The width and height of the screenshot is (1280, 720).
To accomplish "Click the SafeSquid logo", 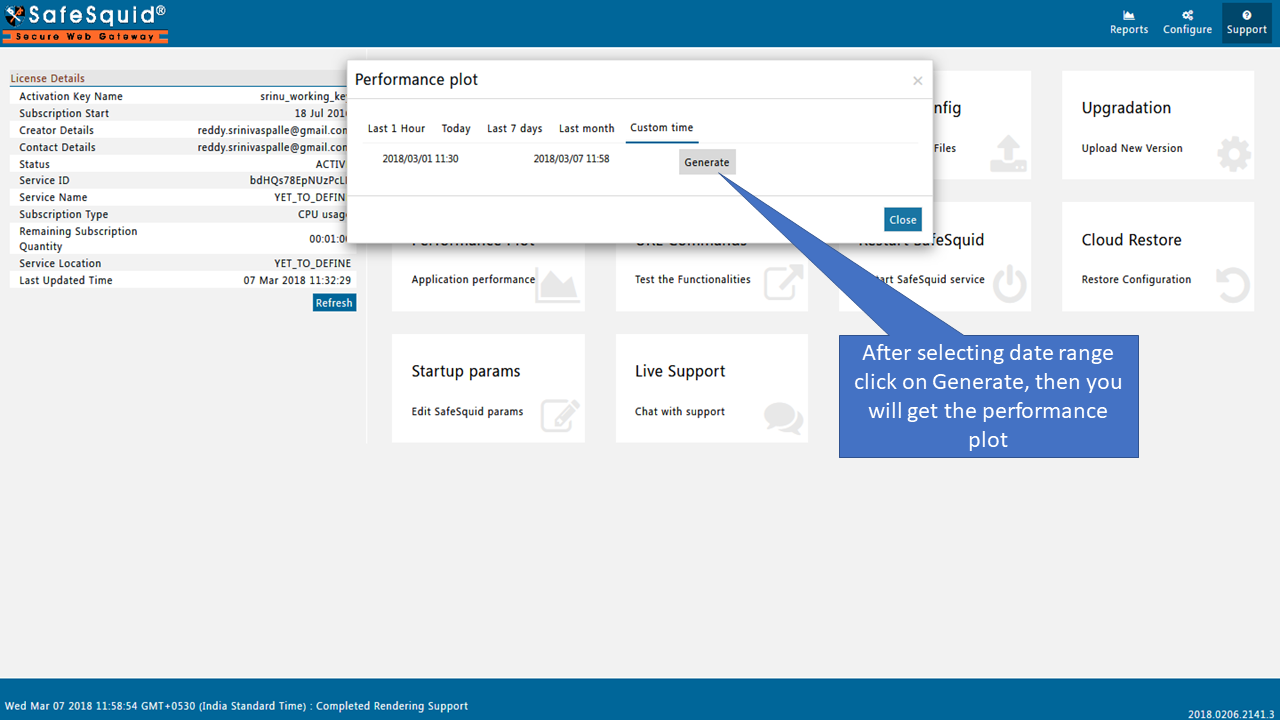I will [x=85, y=23].
